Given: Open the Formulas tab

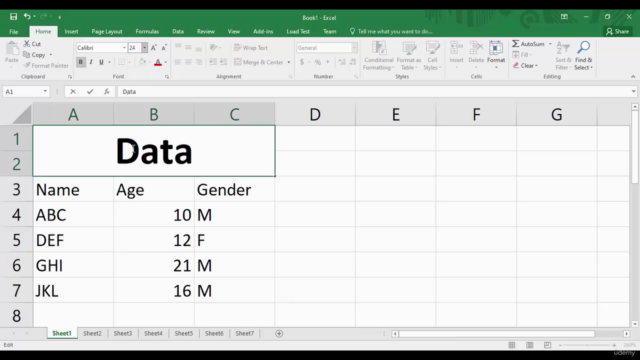Looking at the screenshot, I should click(x=147, y=31).
